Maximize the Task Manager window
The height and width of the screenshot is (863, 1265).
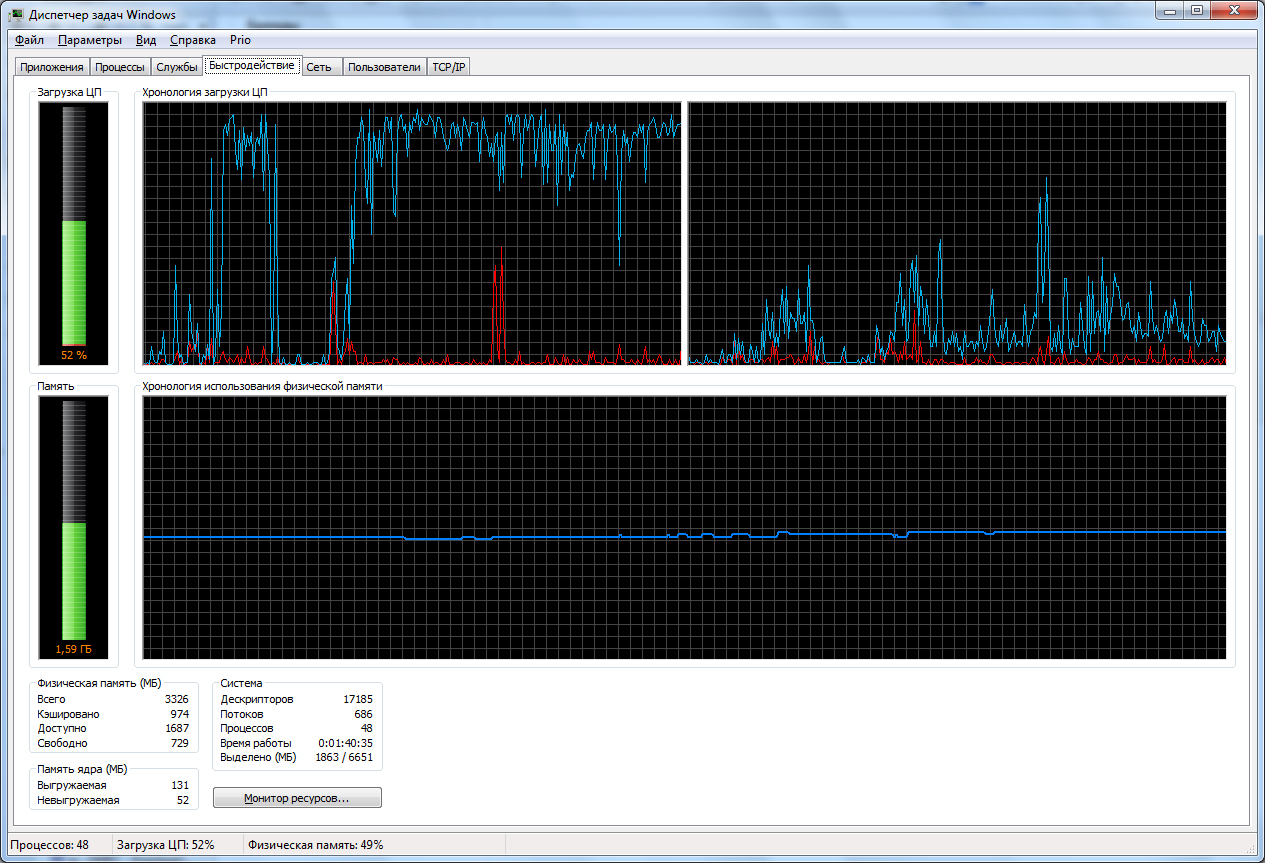point(1198,11)
